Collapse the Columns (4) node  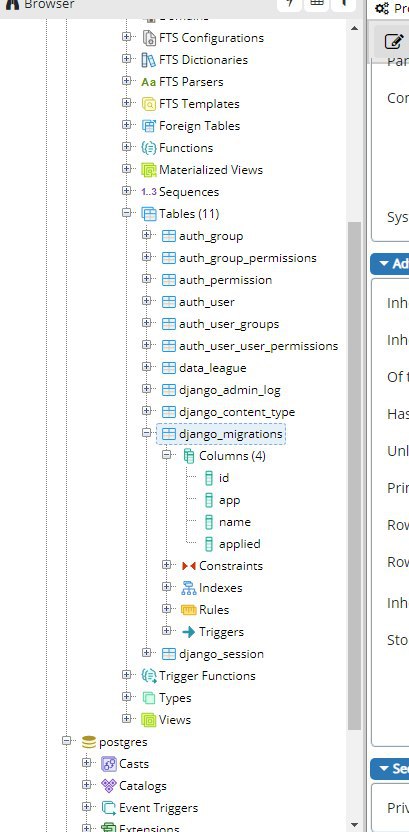[167, 455]
